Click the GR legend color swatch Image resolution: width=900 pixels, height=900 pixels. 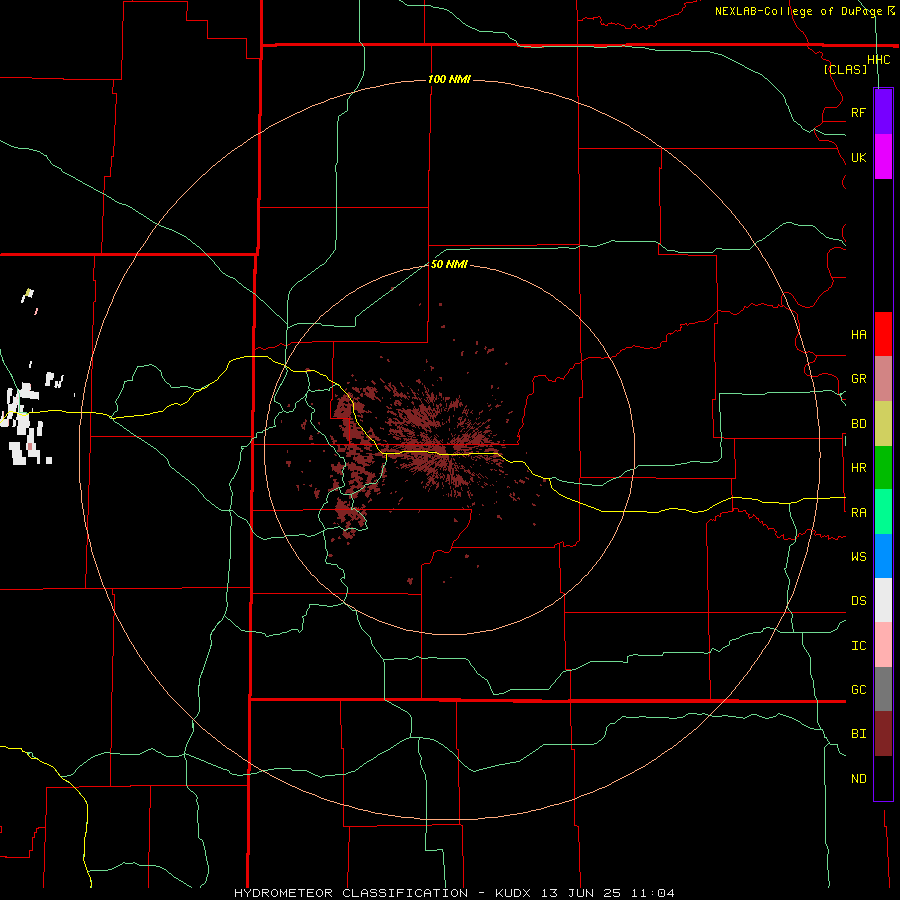883,378
